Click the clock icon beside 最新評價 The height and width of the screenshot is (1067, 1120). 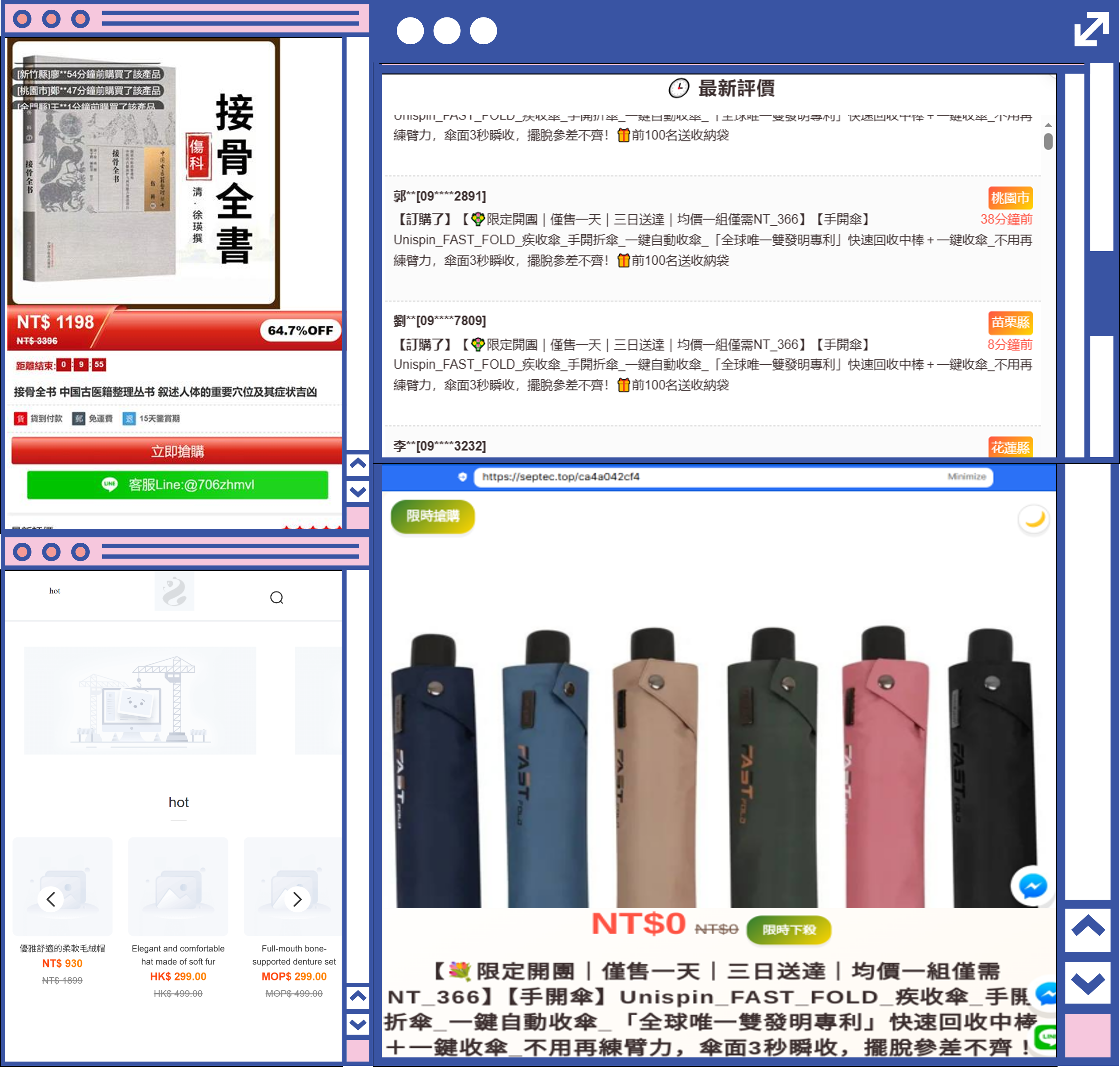678,88
